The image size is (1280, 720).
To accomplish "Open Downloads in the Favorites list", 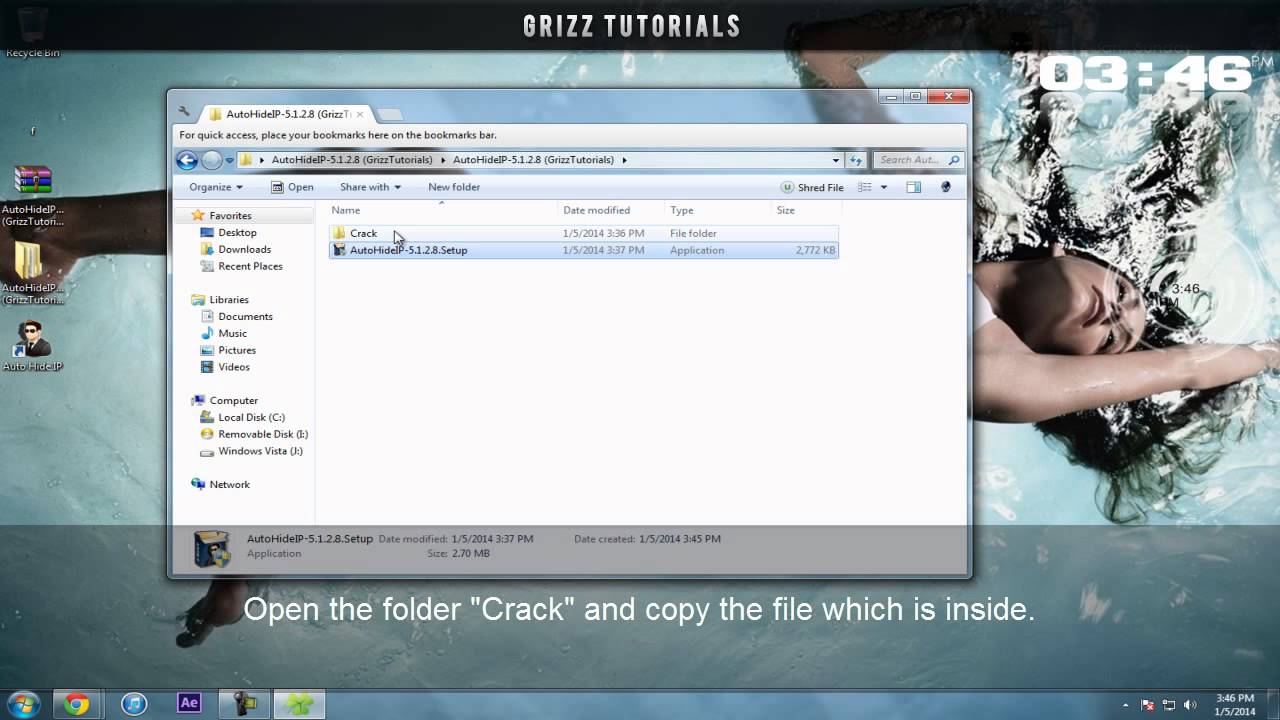I will tap(244, 250).
